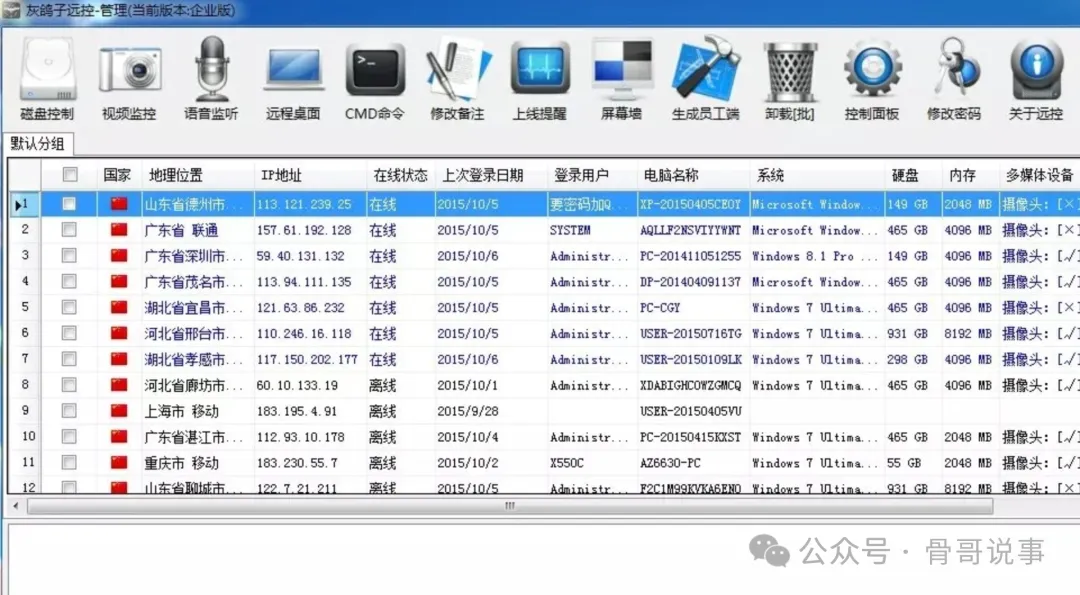Select row header number 1
The image size is (1080, 595).
pos(24,204)
